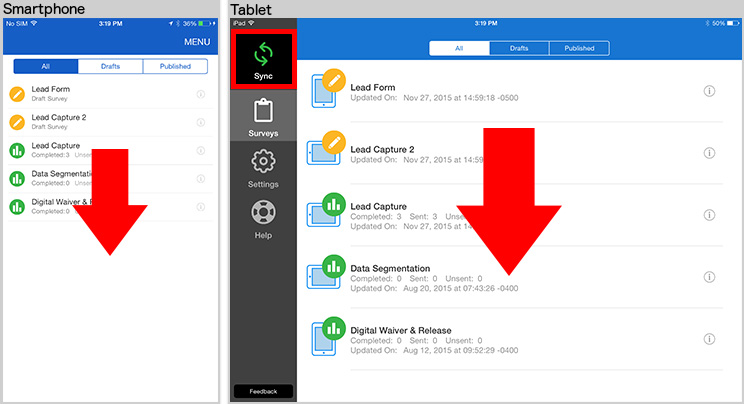744x404 pixels.
Task: Select the All tab on smartphone
Action: click(46, 66)
